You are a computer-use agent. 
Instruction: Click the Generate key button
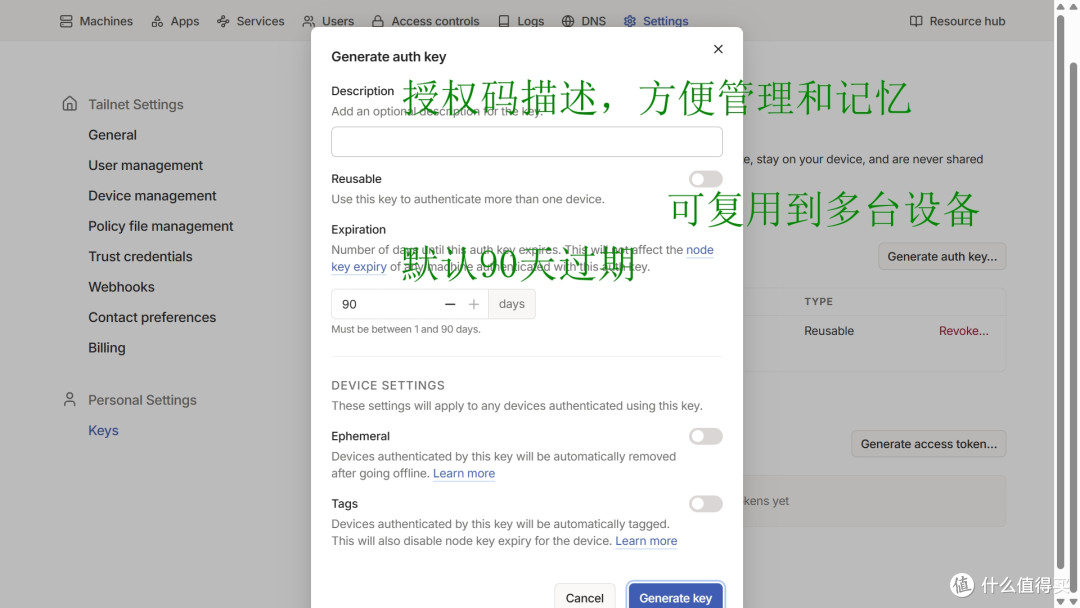(675, 596)
